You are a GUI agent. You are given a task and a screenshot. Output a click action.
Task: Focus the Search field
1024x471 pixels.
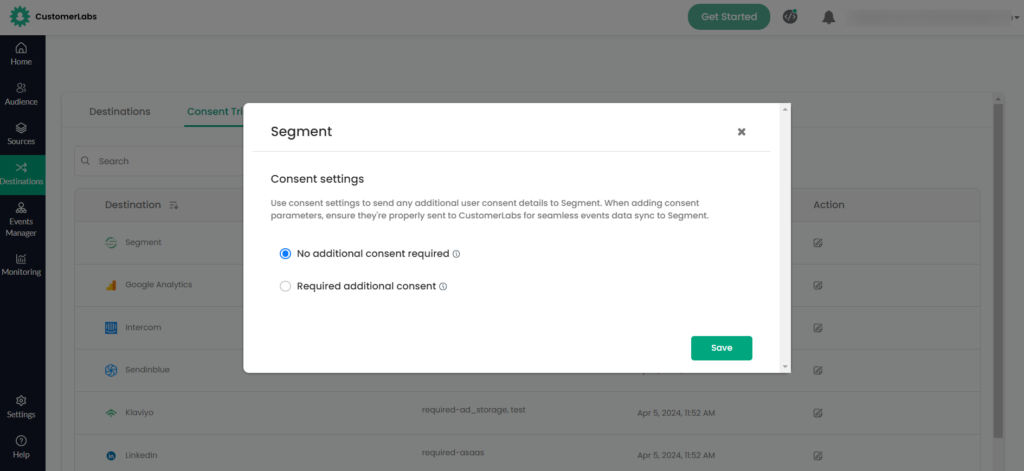coord(159,161)
